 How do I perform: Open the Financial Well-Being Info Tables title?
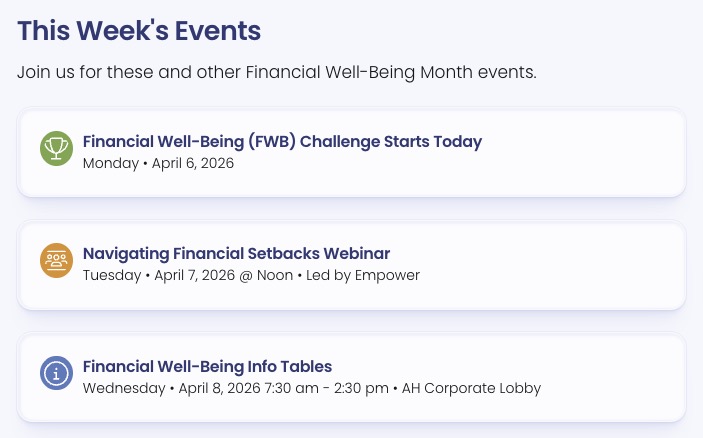pyautogui.click(x=207, y=366)
